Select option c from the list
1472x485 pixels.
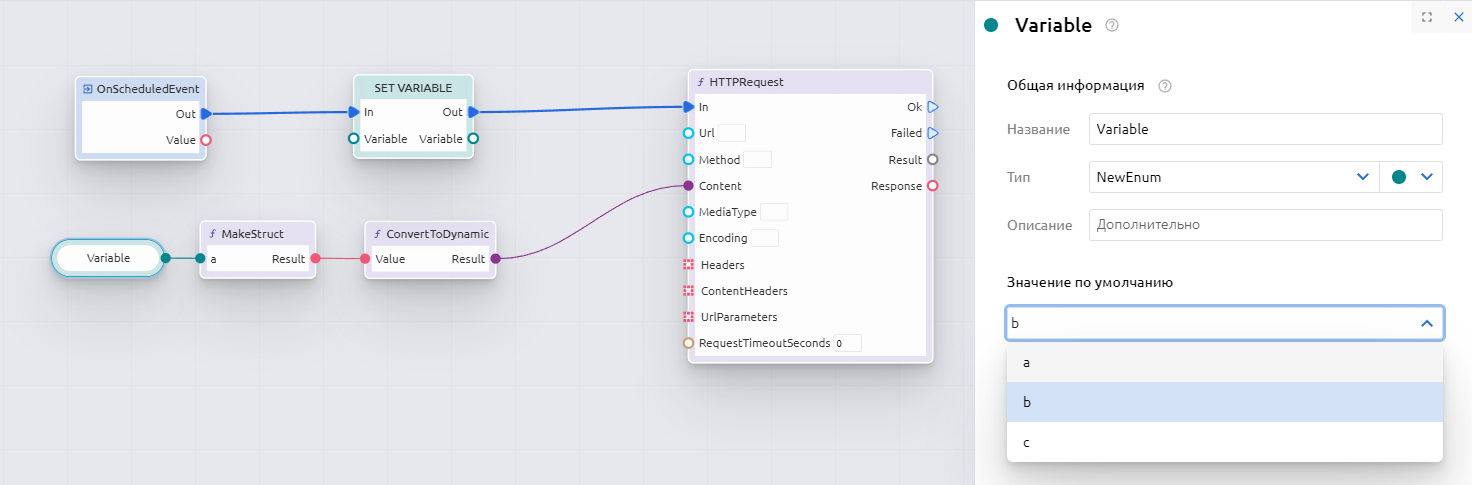pos(1224,442)
